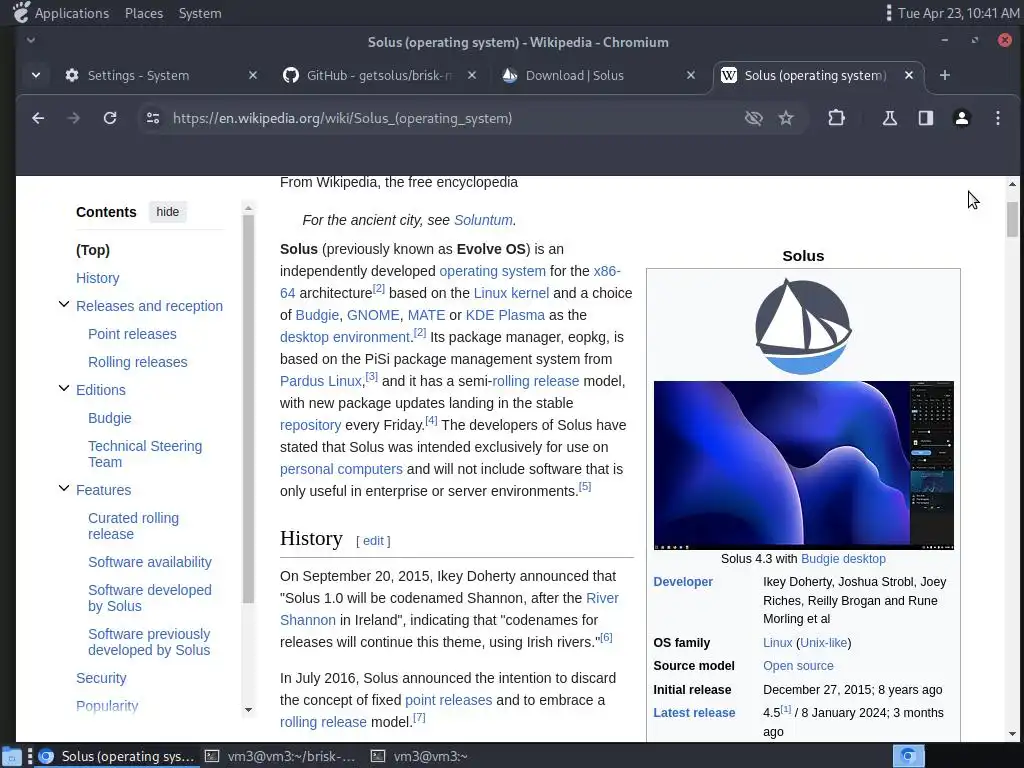Go to Security in contents
Screen dimensions: 1024x768
coord(101,678)
